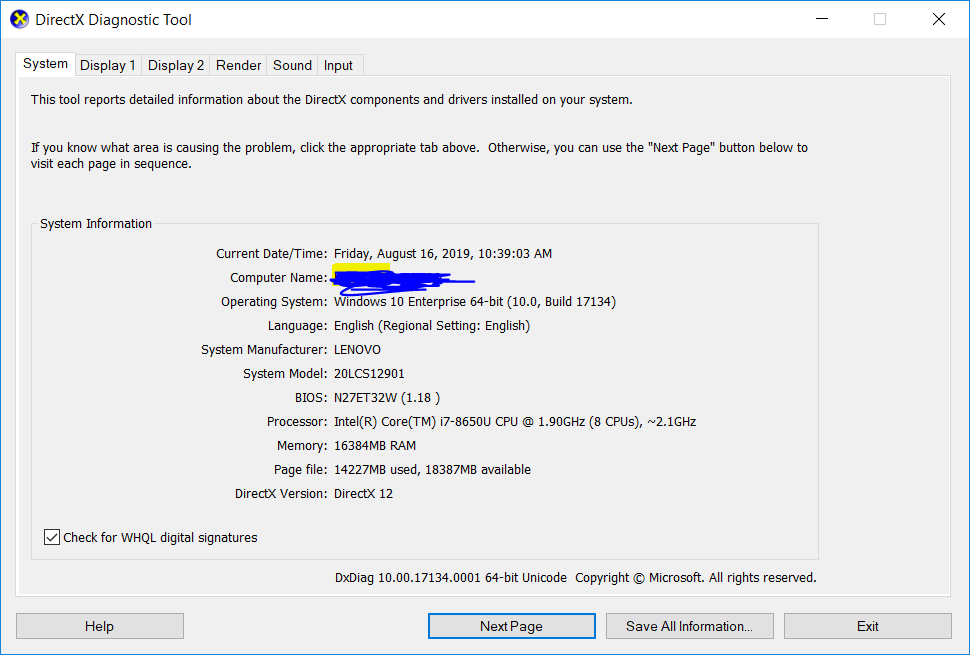Click the BIOS value 'N27ET32W (1.18 )'
Viewport: 970px width, 655px height.
pos(387,398)
